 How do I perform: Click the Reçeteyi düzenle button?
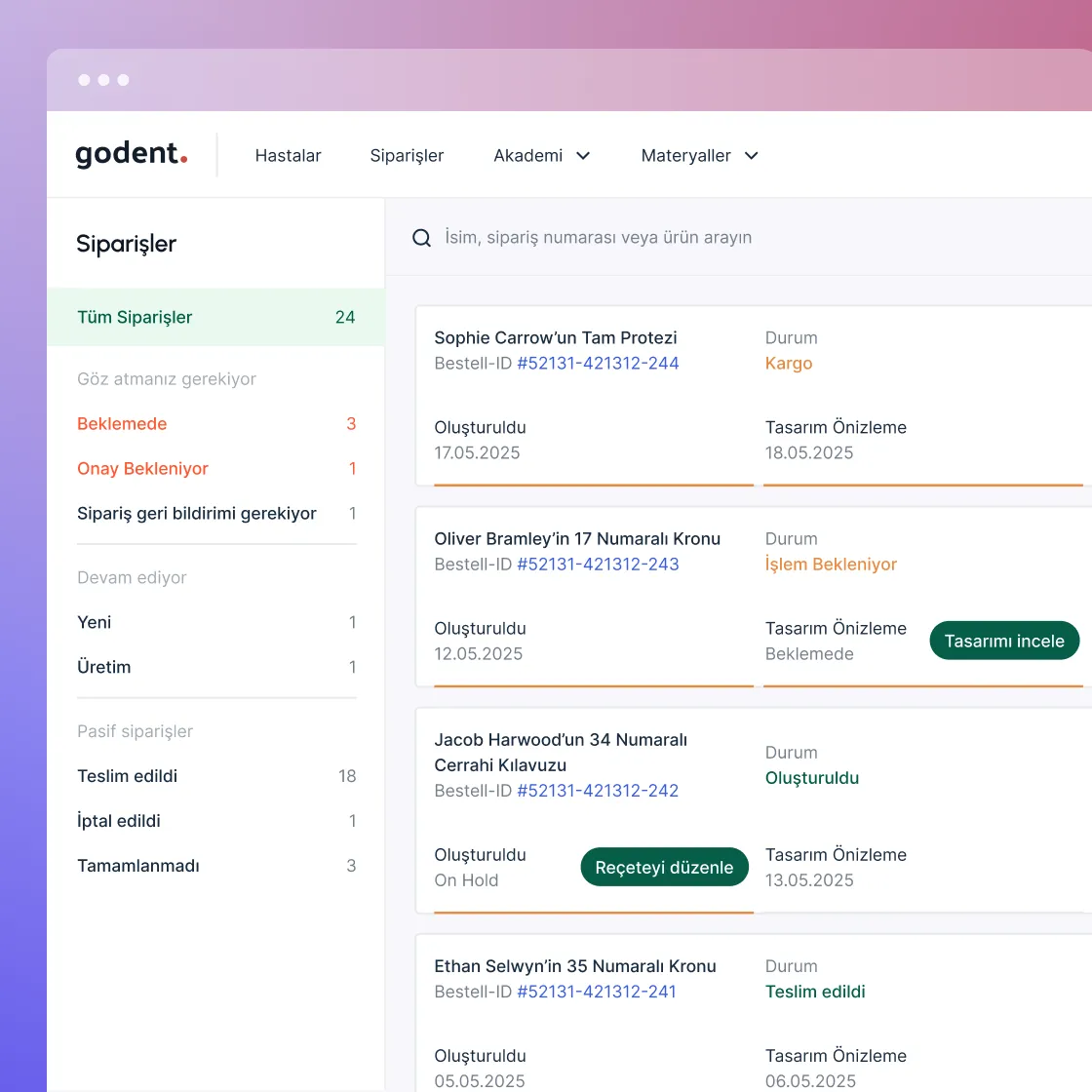point(664,867)
